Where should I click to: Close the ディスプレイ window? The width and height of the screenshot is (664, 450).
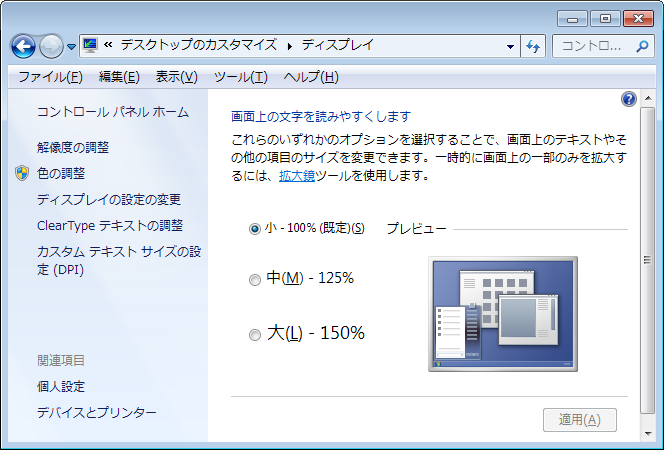pyautogui.click(x=638, y=19)
